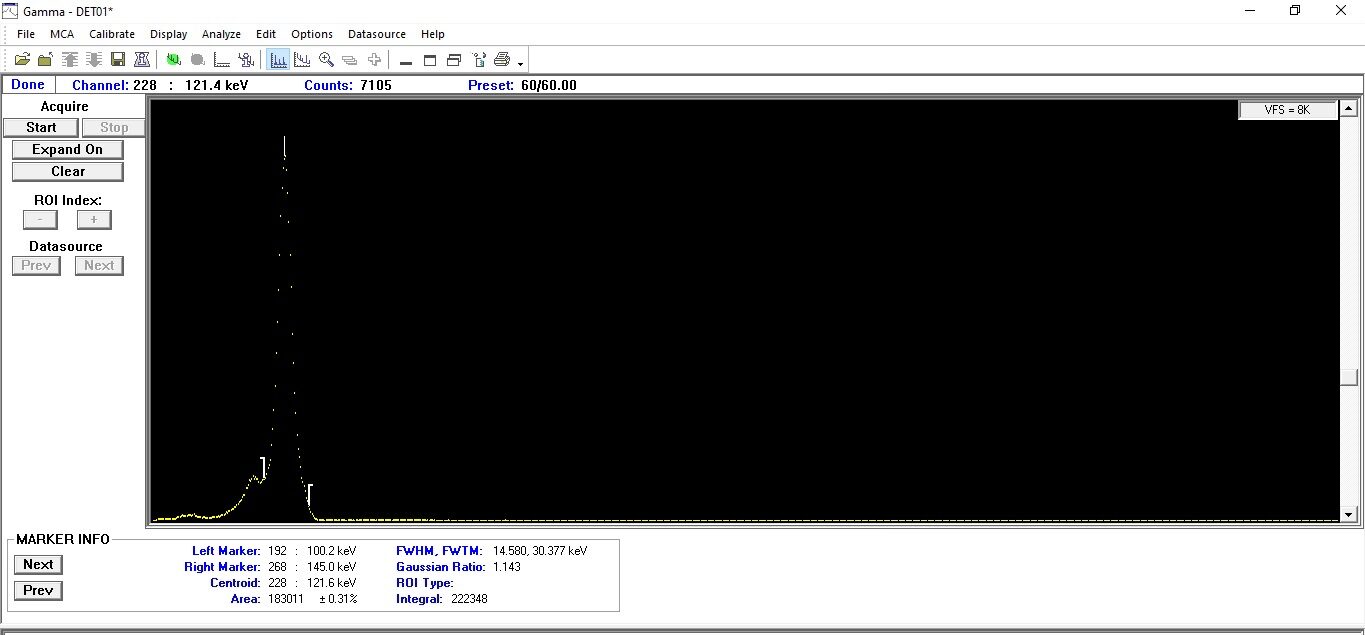The image size is (1365, 635).
Task: Click the plus cross toolbar icon
Action: [375, 60]
